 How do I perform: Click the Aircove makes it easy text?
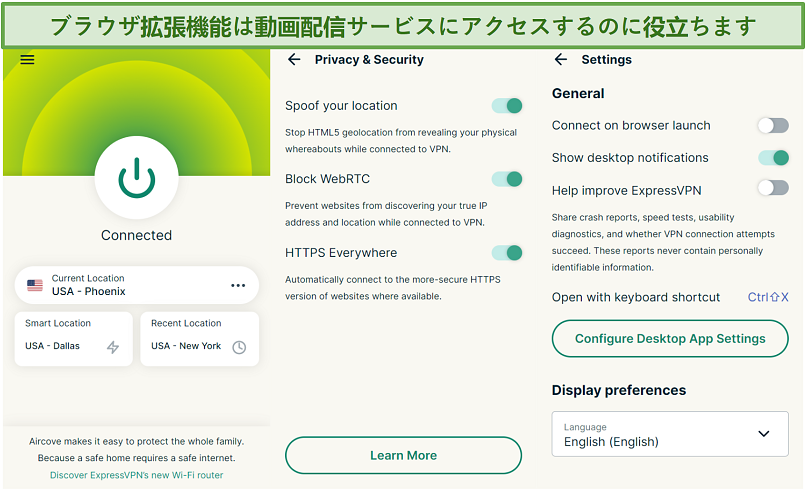click(137, 441)
